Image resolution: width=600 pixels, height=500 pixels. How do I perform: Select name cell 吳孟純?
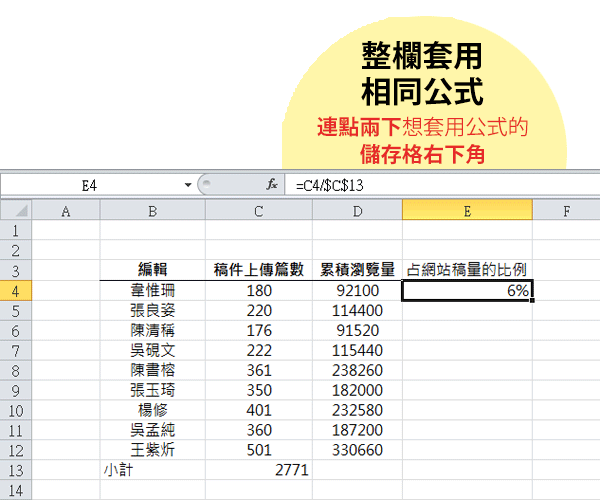click(x=153, y=430)
